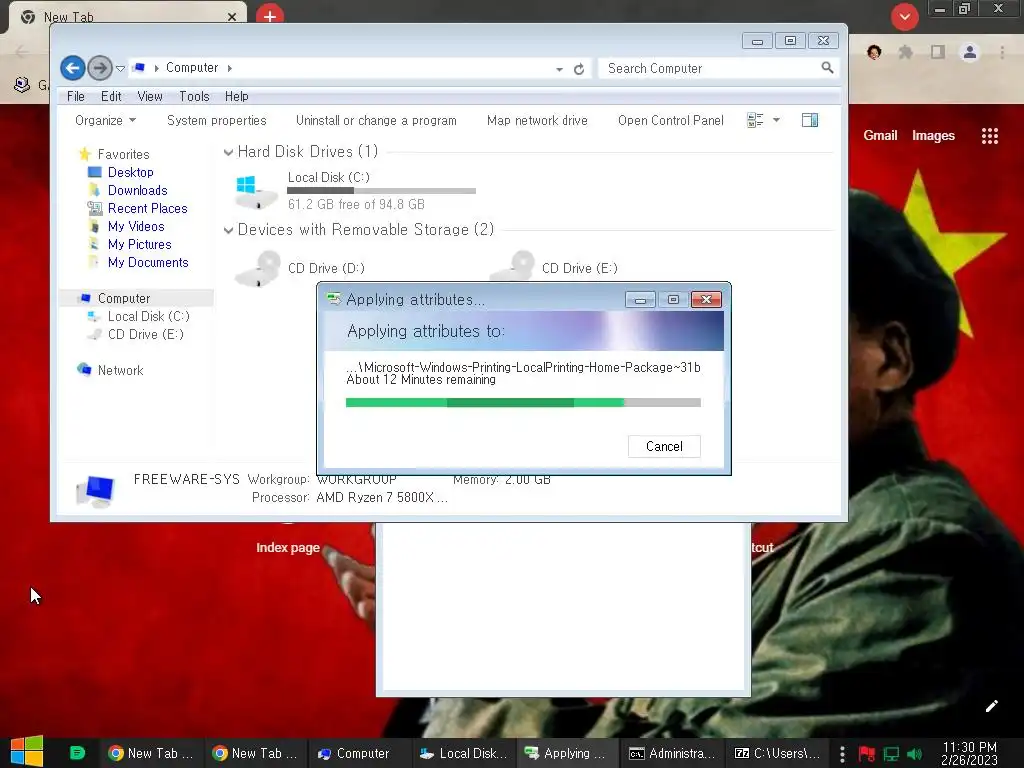Toggle Chrome side panel icon
Image resolution: width=1024 pixels, height=768 pixels.
click(x=938, y=52)
